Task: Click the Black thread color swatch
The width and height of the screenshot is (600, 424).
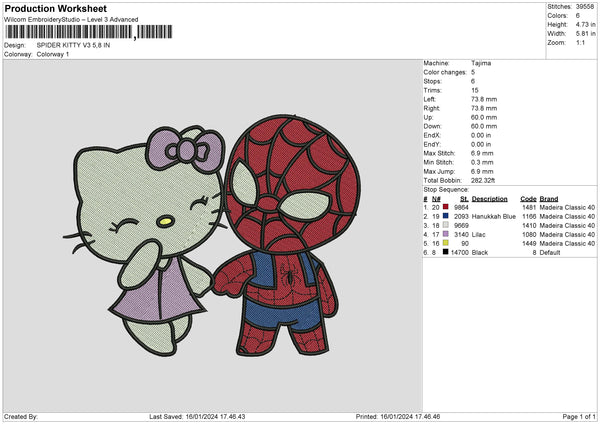Action: (445, 252)
